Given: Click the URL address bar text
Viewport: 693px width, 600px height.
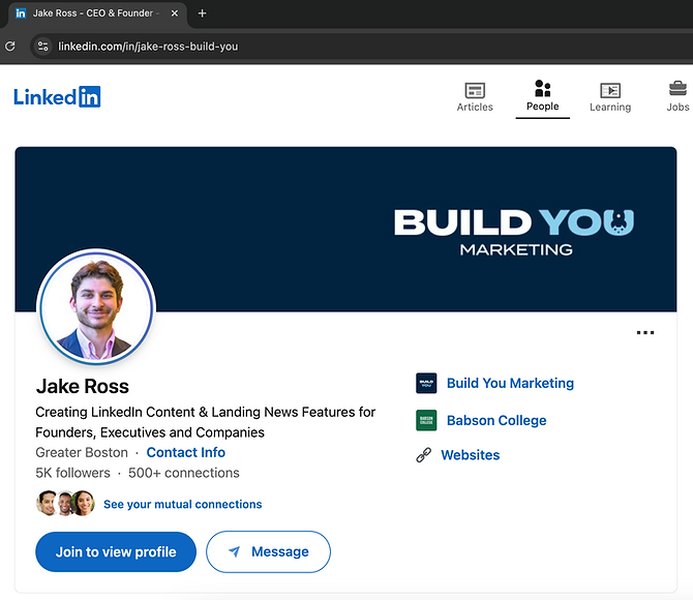Looking at the screenshot, I should point(148,46).
